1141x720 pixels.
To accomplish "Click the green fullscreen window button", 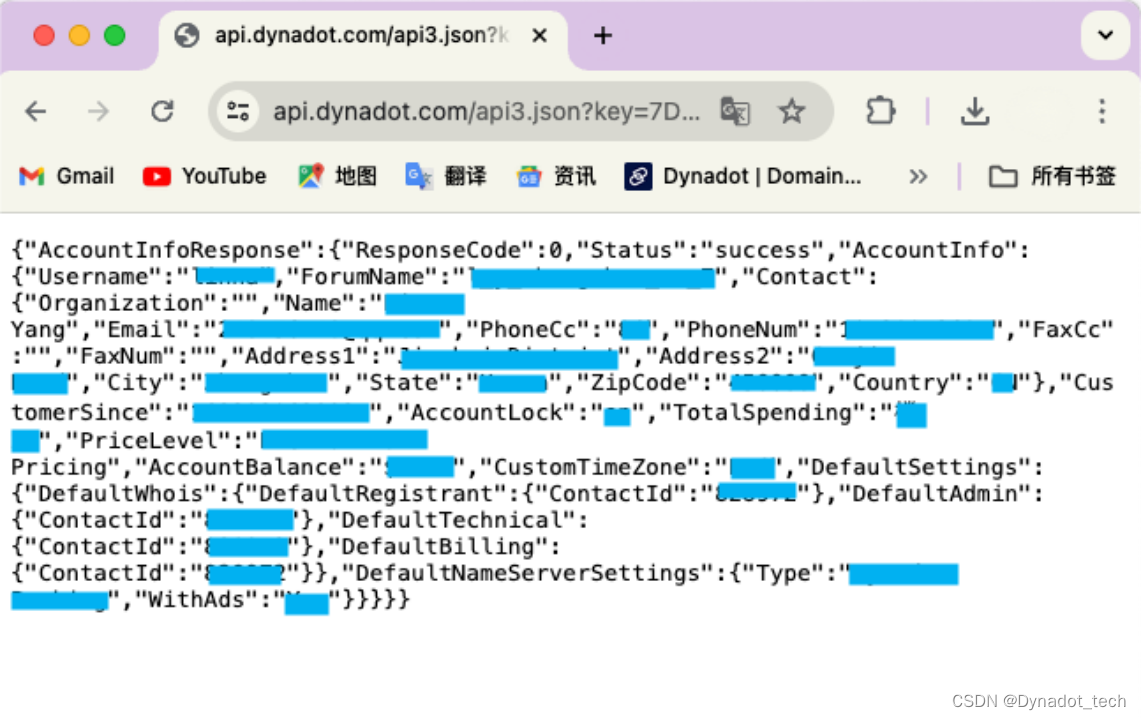I will point(114,35).
